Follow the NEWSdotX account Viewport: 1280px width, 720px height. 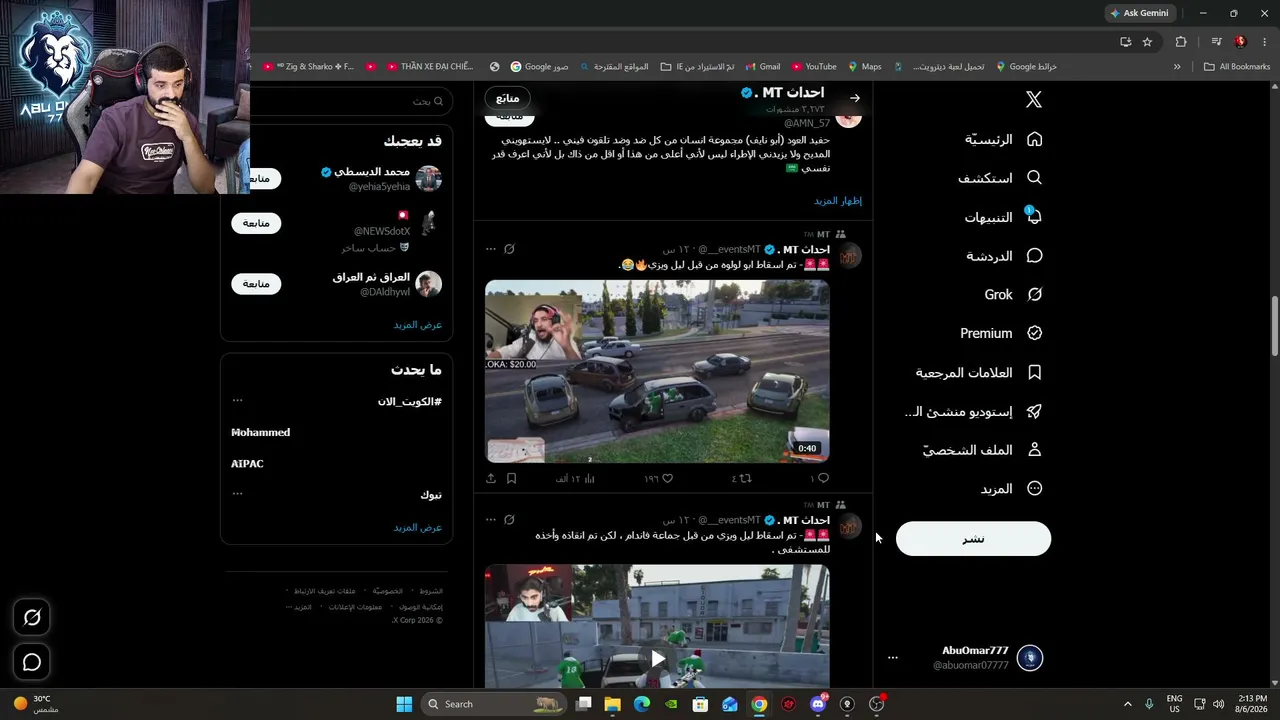[x=256, y=223]
